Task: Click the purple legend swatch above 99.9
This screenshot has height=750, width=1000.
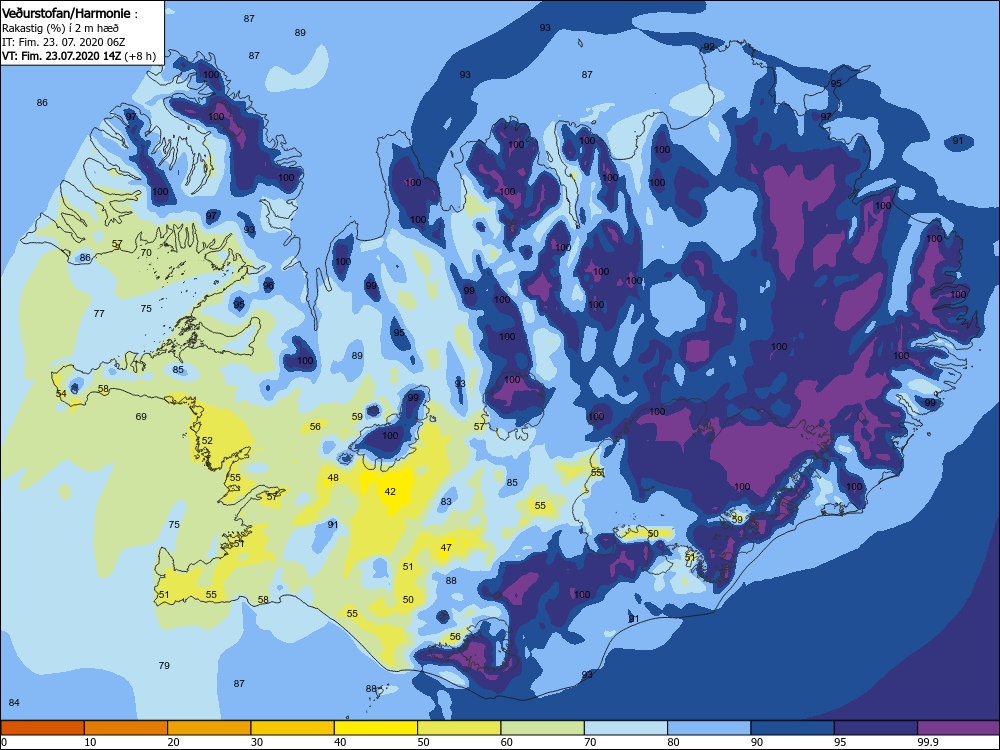Action: coord(959,728)
